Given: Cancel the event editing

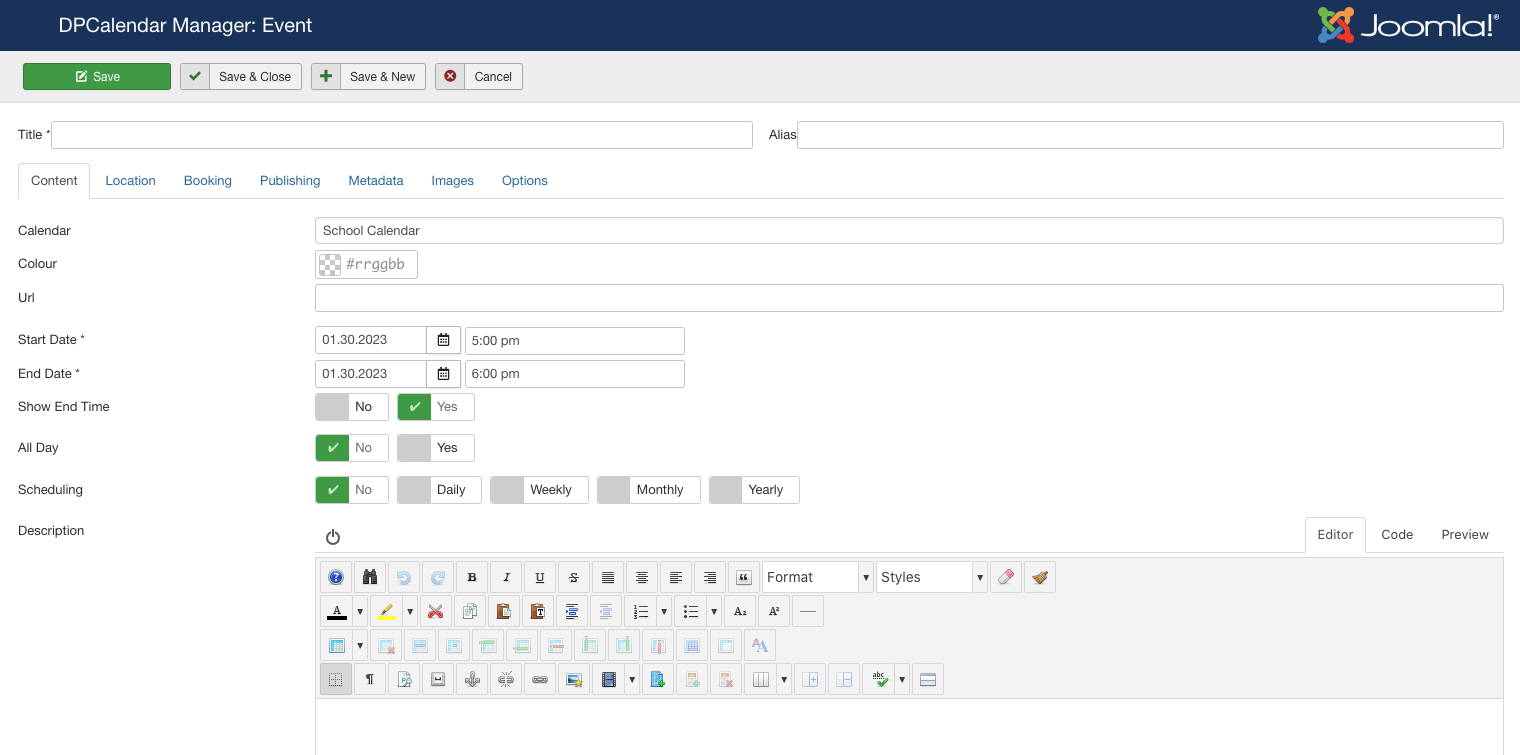Looking at the screenshot, I should pyautogui.click(x=479, y=77).
